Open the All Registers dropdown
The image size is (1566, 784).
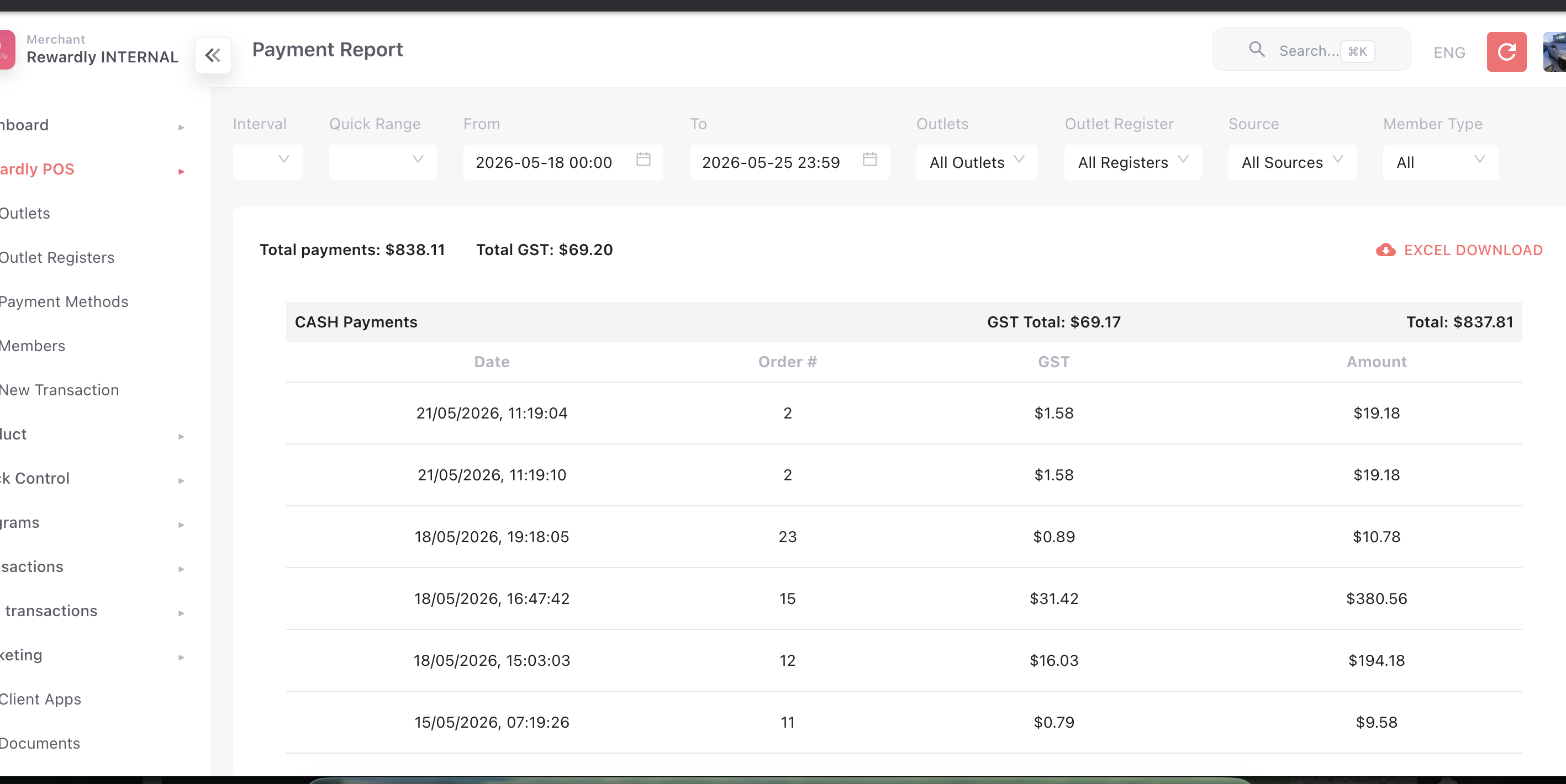click(x=1132, y=162)
